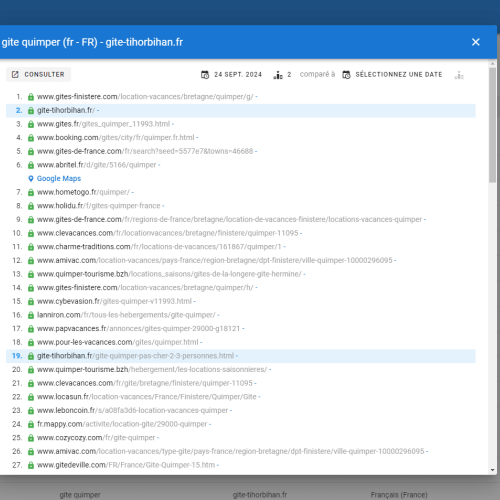500x500 pixels.
Task: Click the Google Maps pin icon
Action: (x=31, y=179)
